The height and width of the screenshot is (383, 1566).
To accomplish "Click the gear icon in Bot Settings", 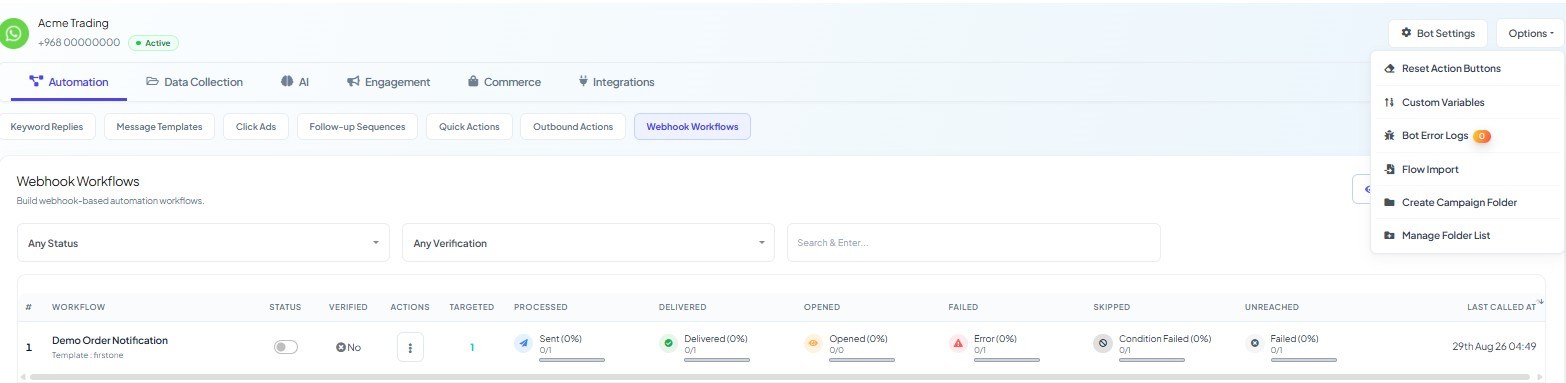I will [1406, 33].
